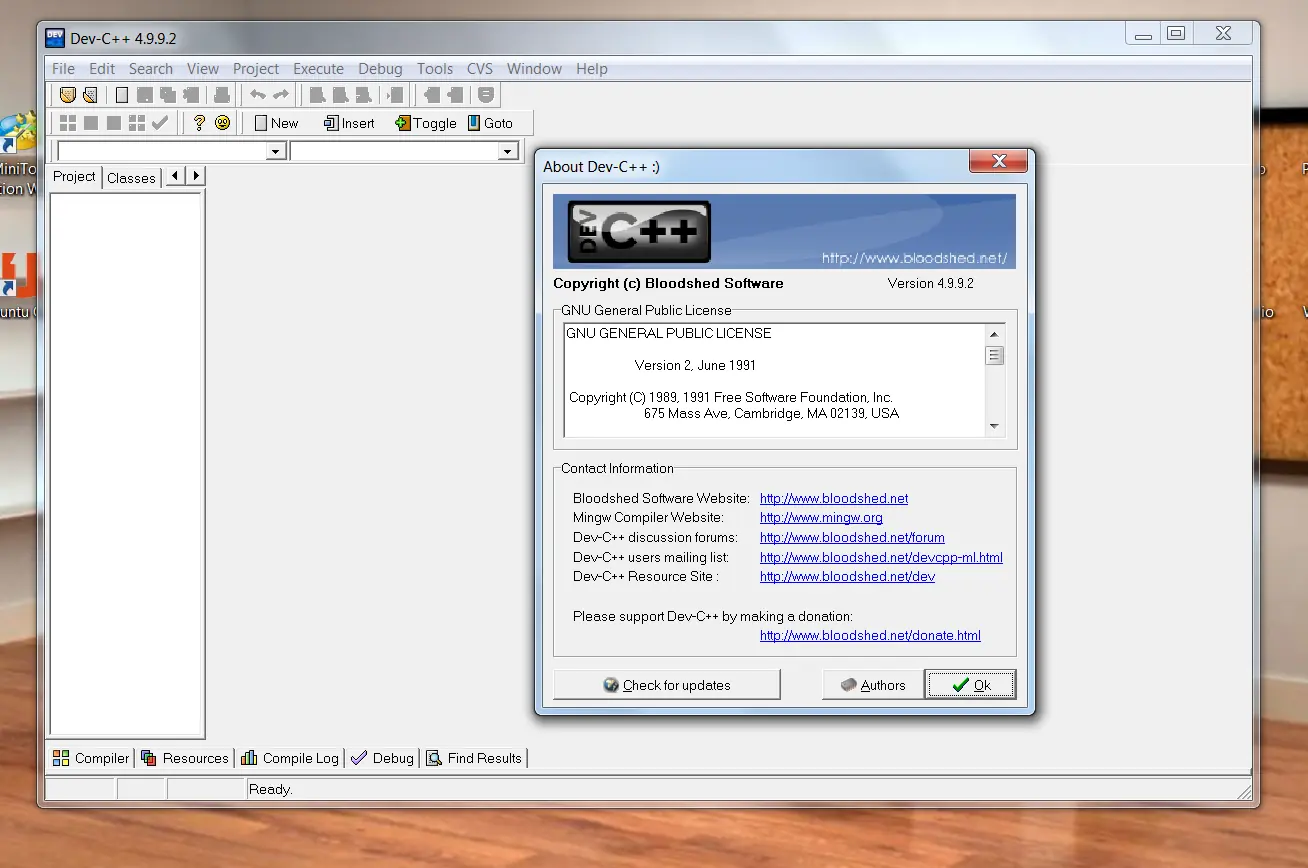The height and width of the screenshot is (868, 1308).
Task: Switch to the Classes tab
Action: (x=131, y=178)
